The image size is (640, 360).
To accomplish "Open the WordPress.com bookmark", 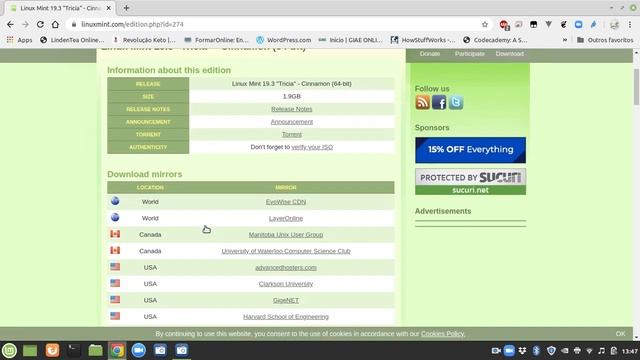I will (284, 40).
